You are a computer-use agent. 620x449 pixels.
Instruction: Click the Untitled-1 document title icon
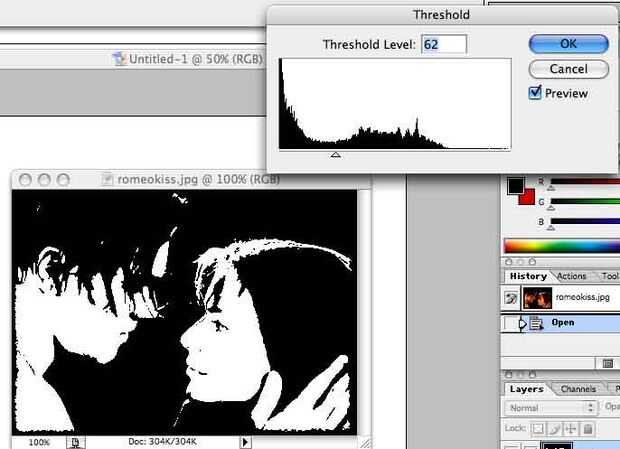click(119, 59)
